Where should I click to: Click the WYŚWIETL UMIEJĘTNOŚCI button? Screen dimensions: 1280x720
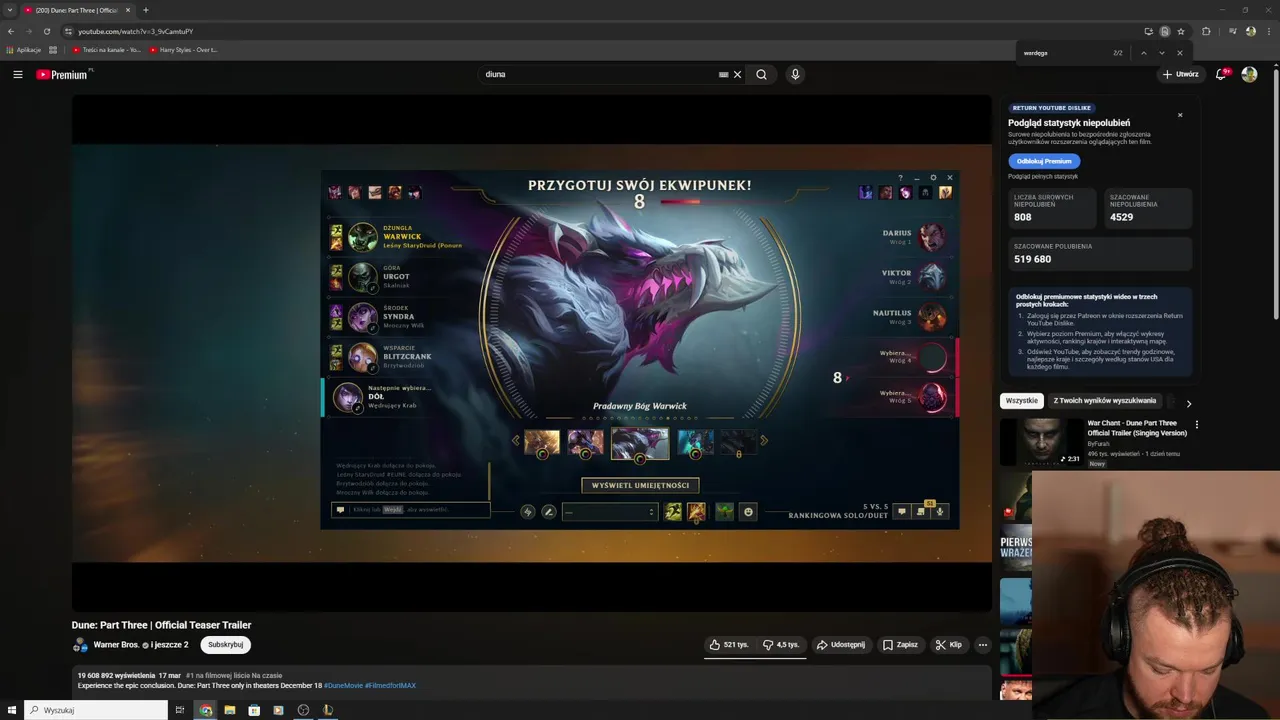click(x=640, y=485)
